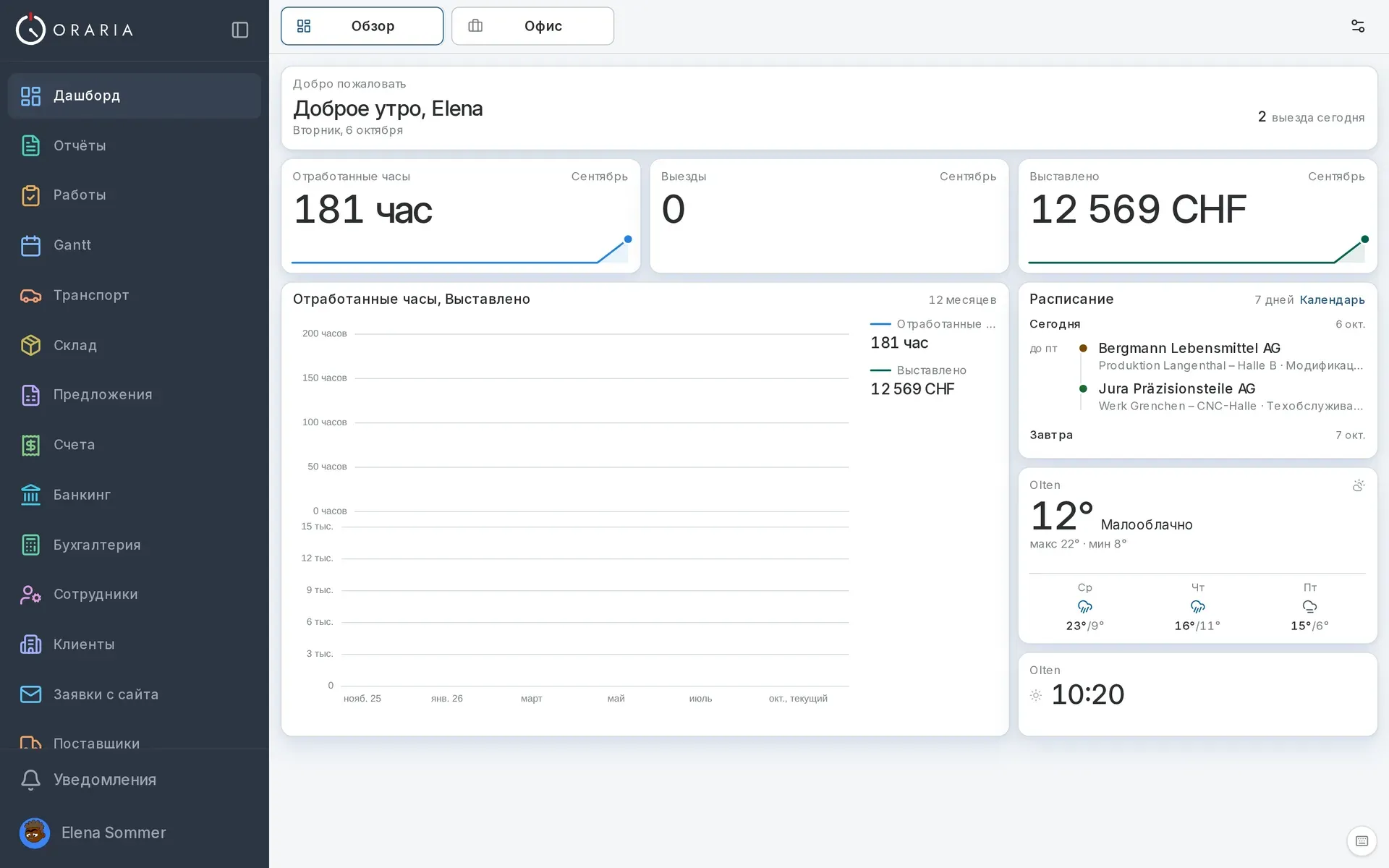1389x868 pixels.
Task: Click the Выезды 0 card
Action: click(x=829, y=216)
